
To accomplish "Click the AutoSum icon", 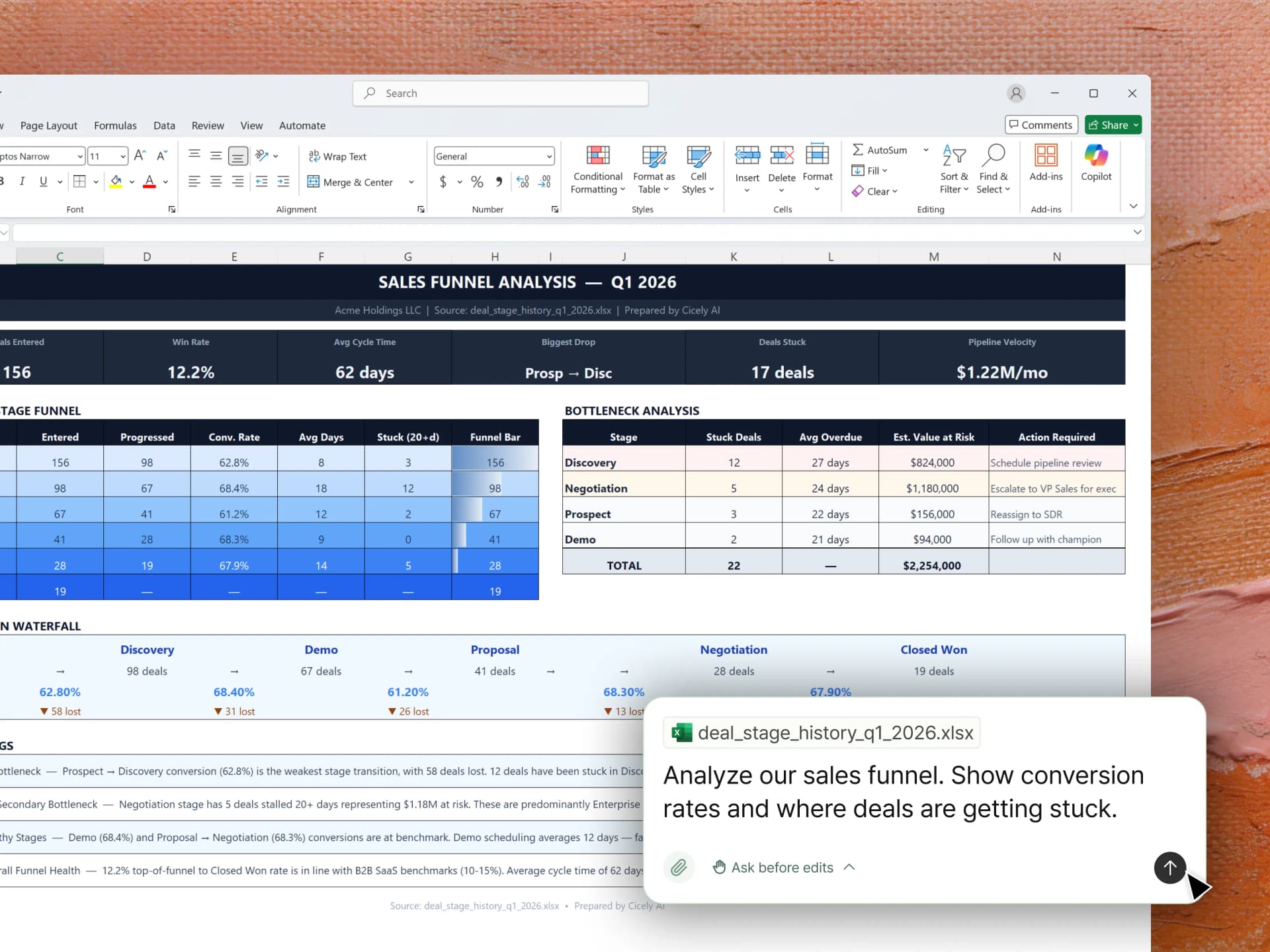I will click(858, 149).
